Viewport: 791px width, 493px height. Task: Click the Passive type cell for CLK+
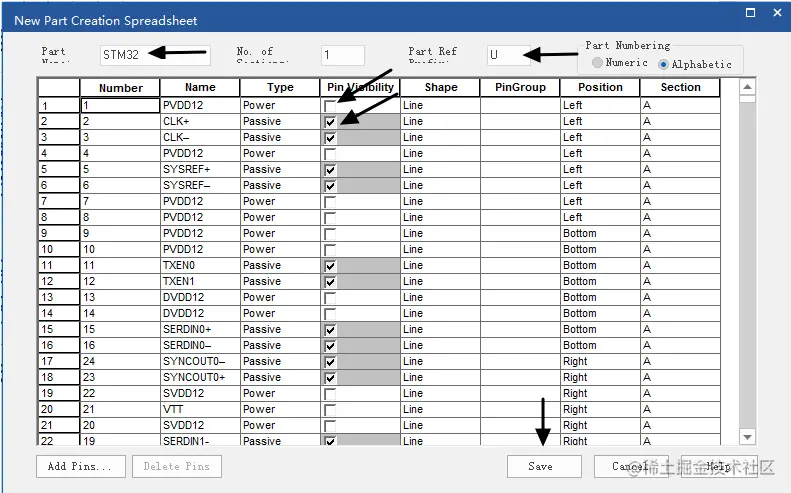[280, 122]
